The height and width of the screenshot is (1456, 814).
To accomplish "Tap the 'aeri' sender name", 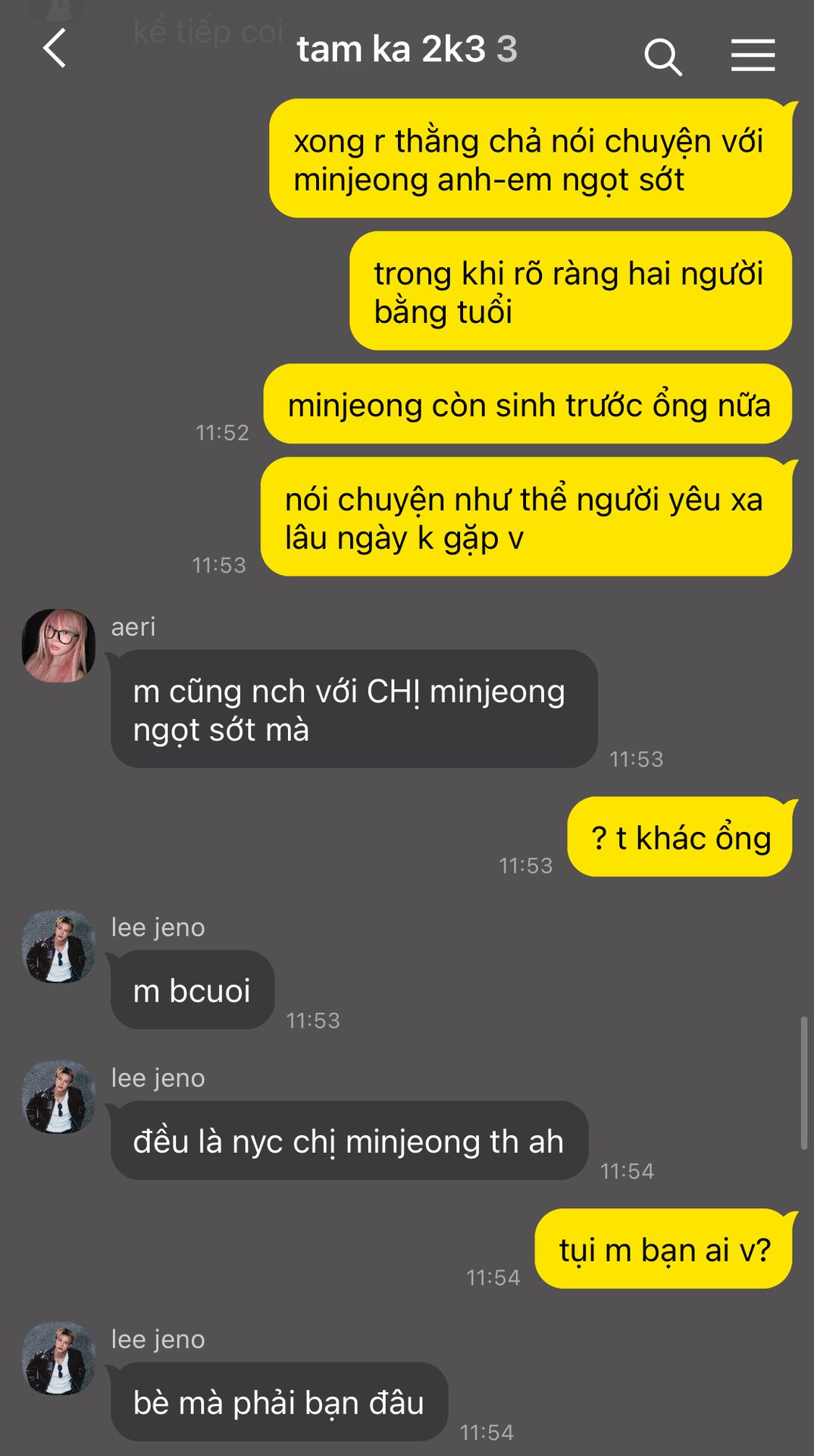I will click(x=133, y=626).
